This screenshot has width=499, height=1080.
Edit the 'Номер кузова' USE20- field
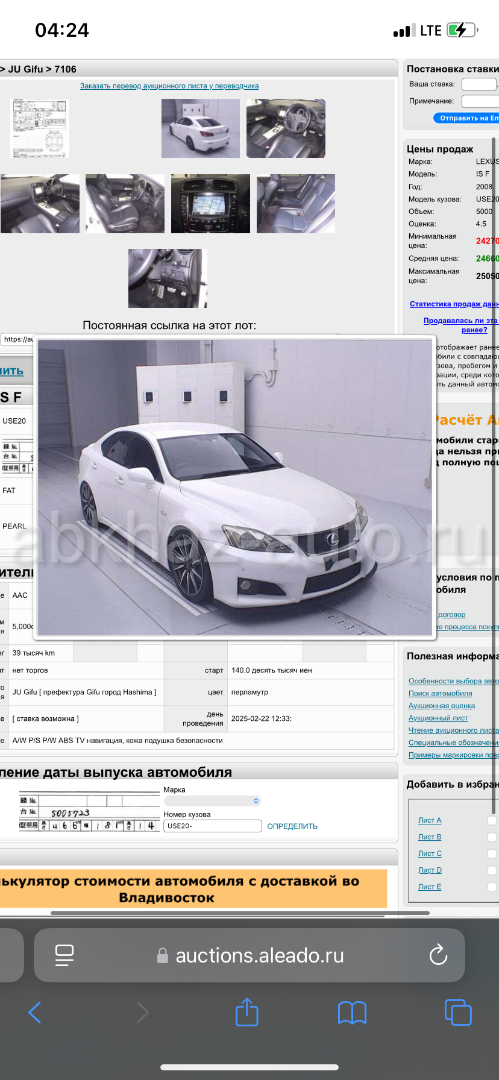[212, 826]
